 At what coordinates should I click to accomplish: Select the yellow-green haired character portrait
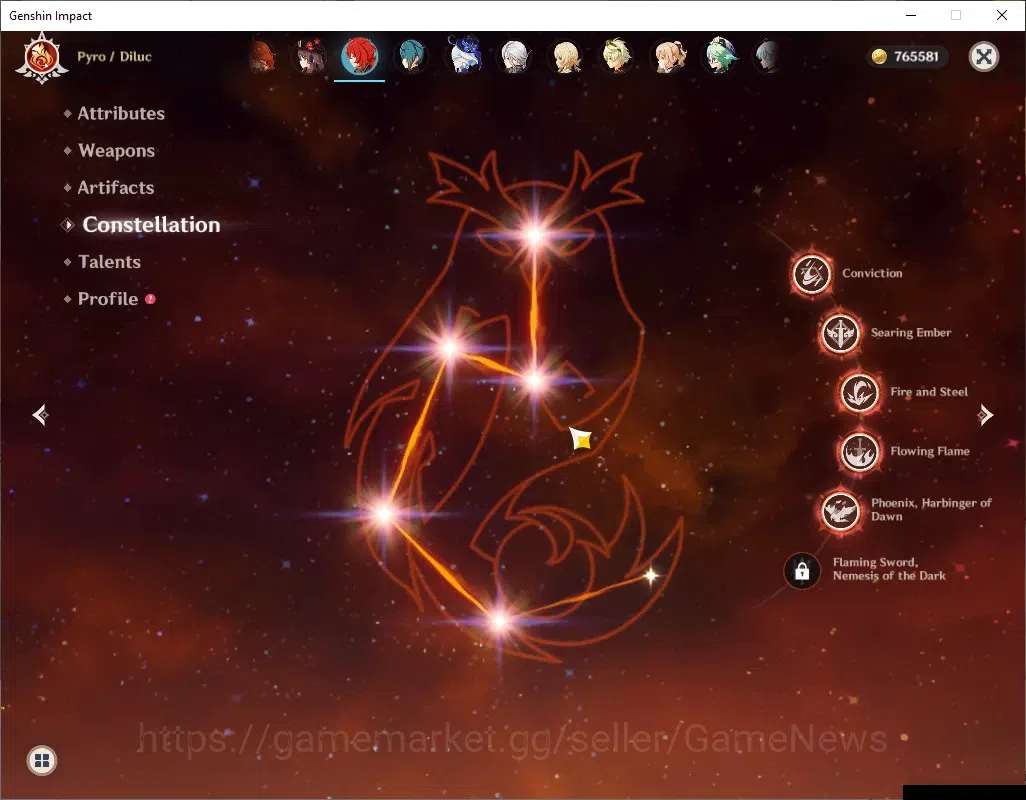(x=617, y=56)
